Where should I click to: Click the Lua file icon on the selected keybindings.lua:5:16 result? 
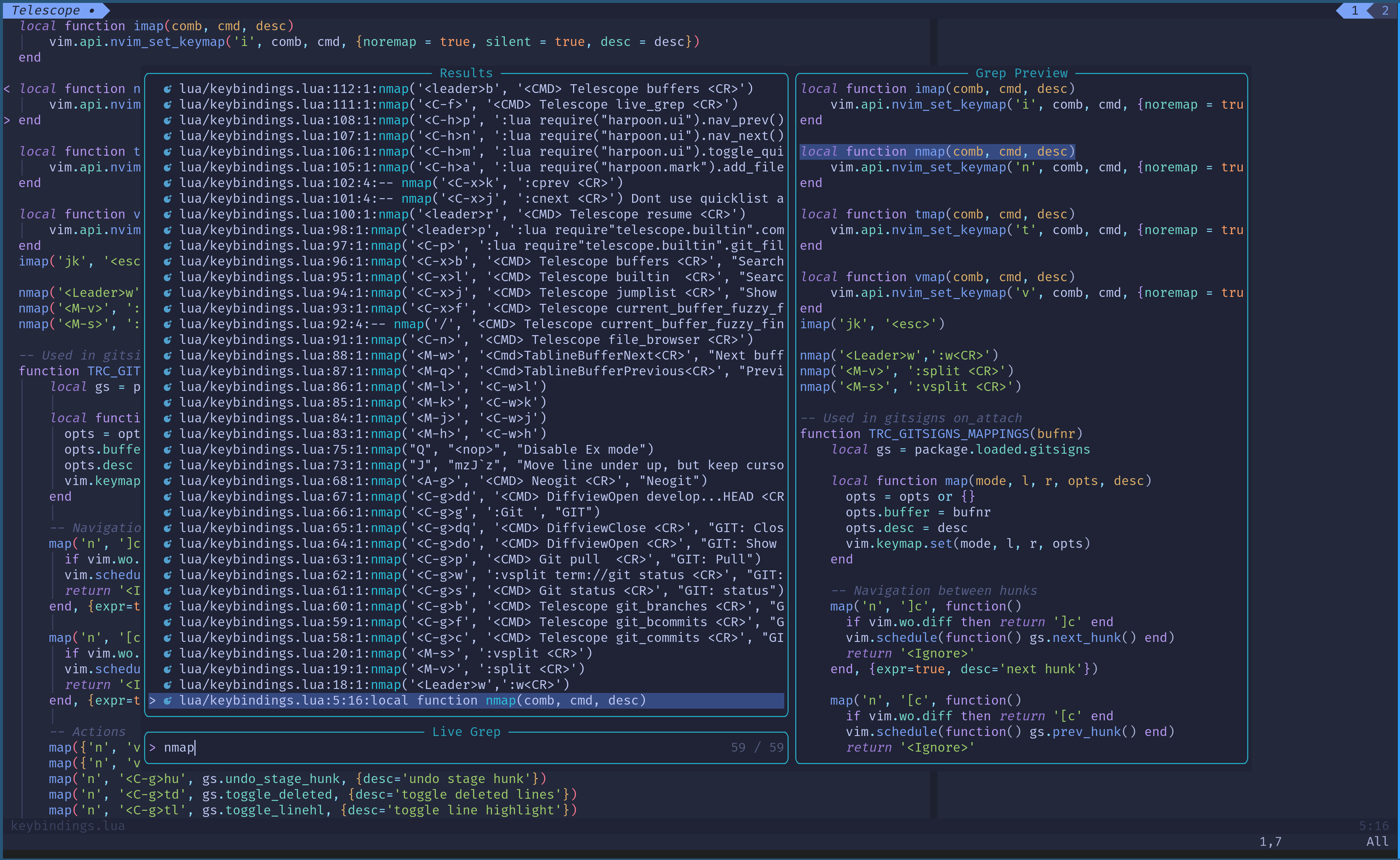tap(168, 701)
